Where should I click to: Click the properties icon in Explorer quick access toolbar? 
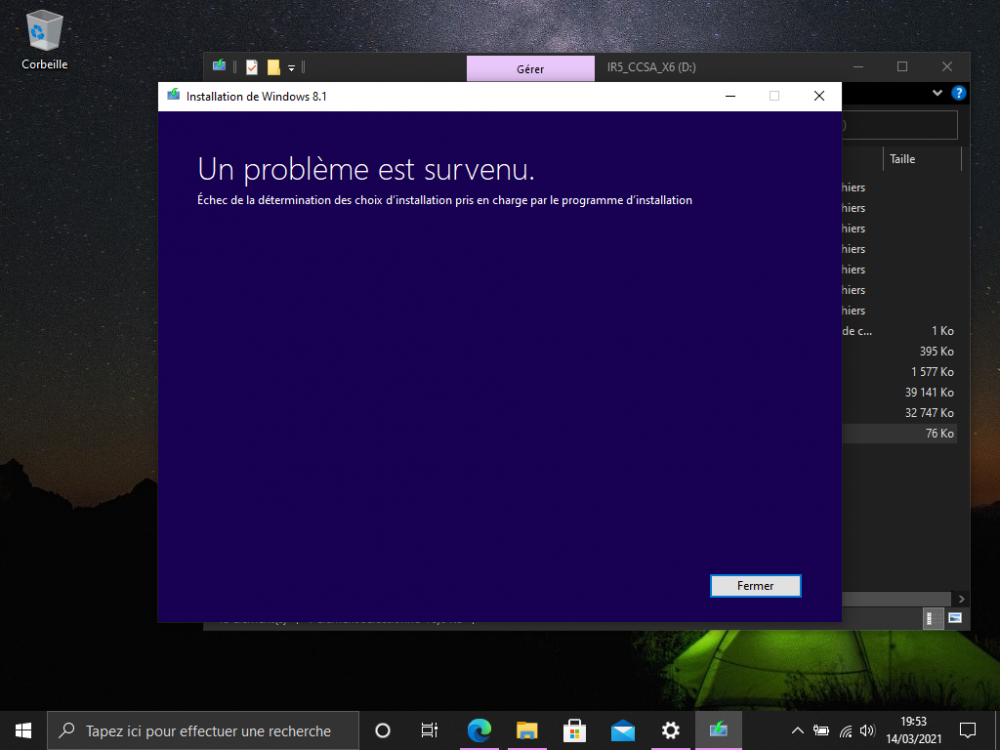[x=252, y=67]
